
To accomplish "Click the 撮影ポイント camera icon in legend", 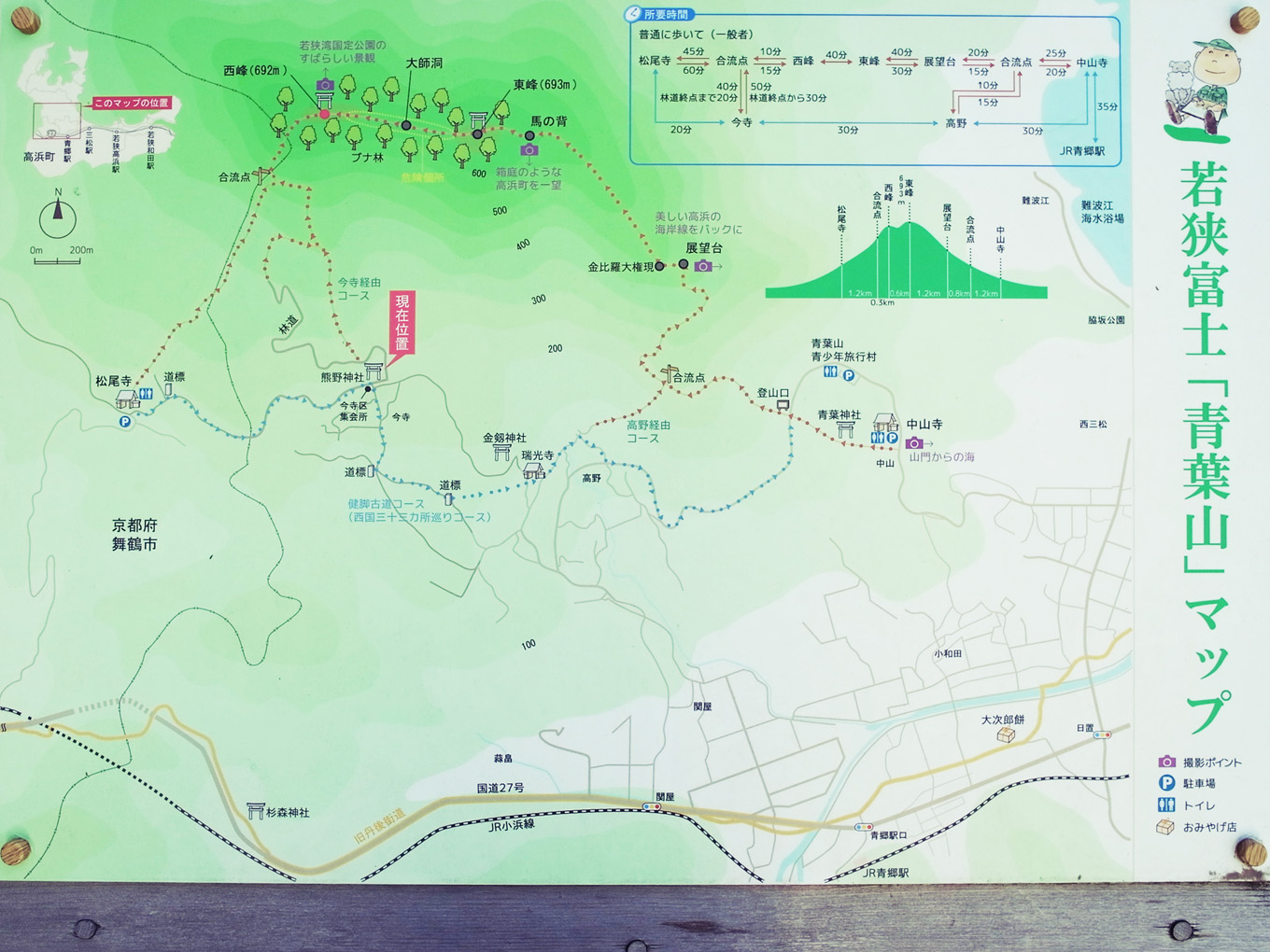I will click(x=1166, y=762).
